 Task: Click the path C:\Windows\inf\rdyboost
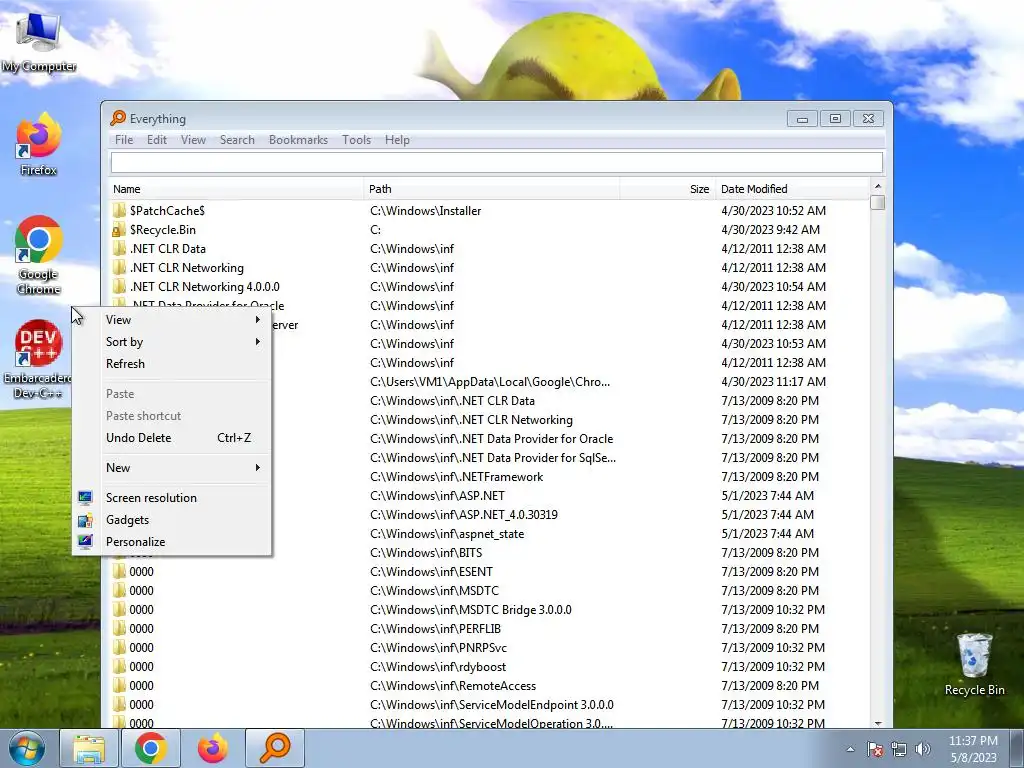438,667
